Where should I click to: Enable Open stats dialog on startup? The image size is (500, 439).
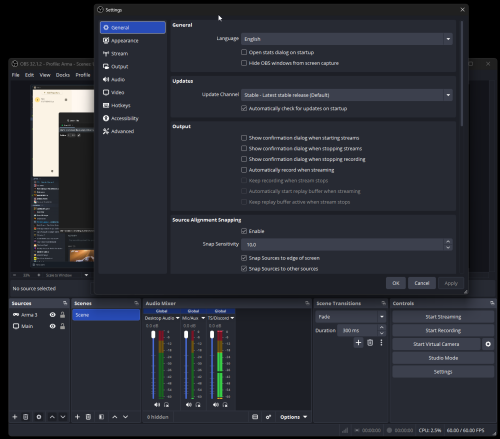point(244,52)
